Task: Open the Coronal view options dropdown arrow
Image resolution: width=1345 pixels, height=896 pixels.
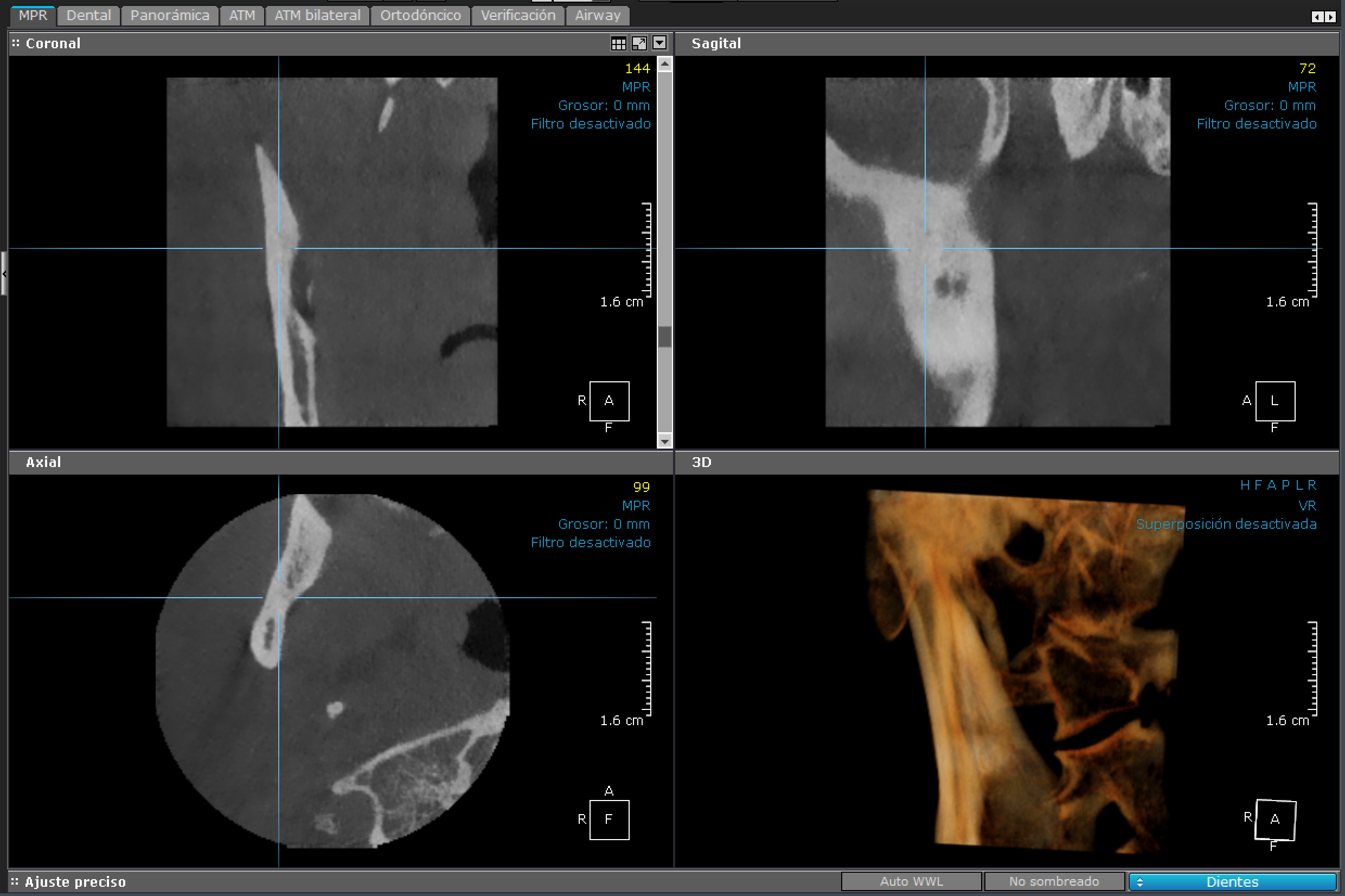Action: click(659, 43)
